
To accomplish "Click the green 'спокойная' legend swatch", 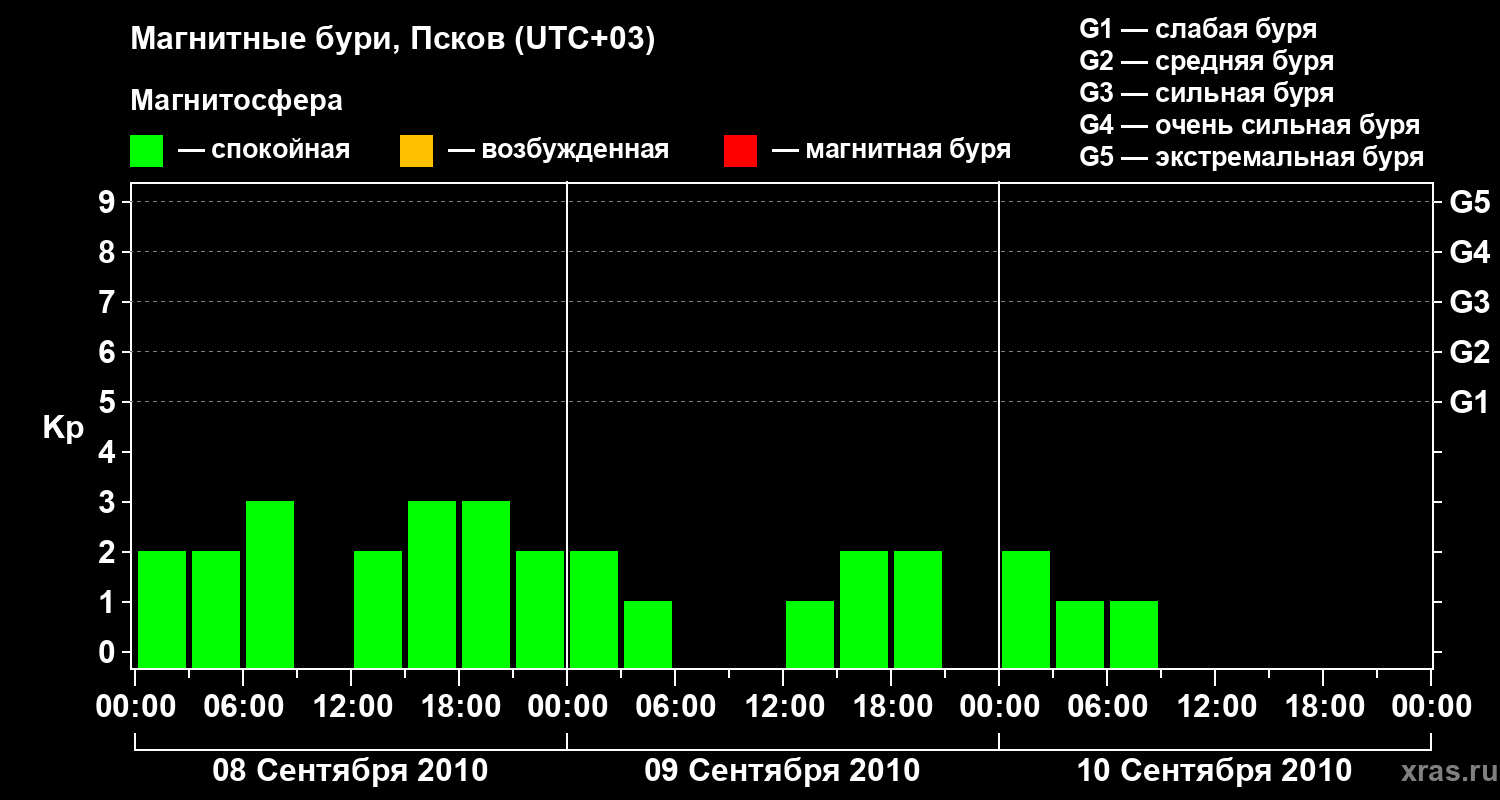I will 147,151.
